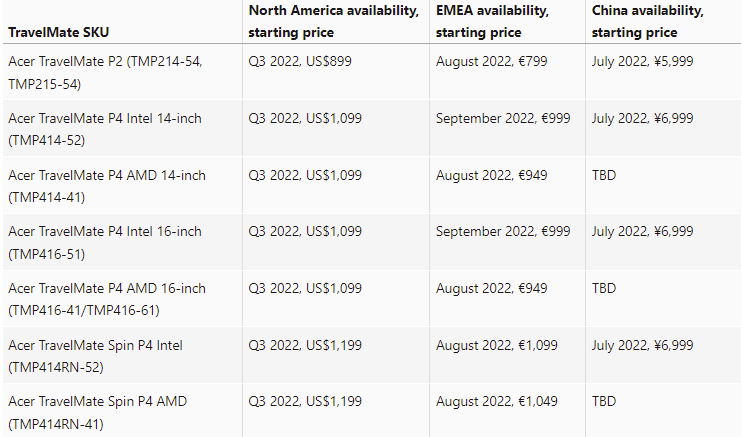Click the TravelMate SKU column header
743x437 pixels.
click(58, 32)
